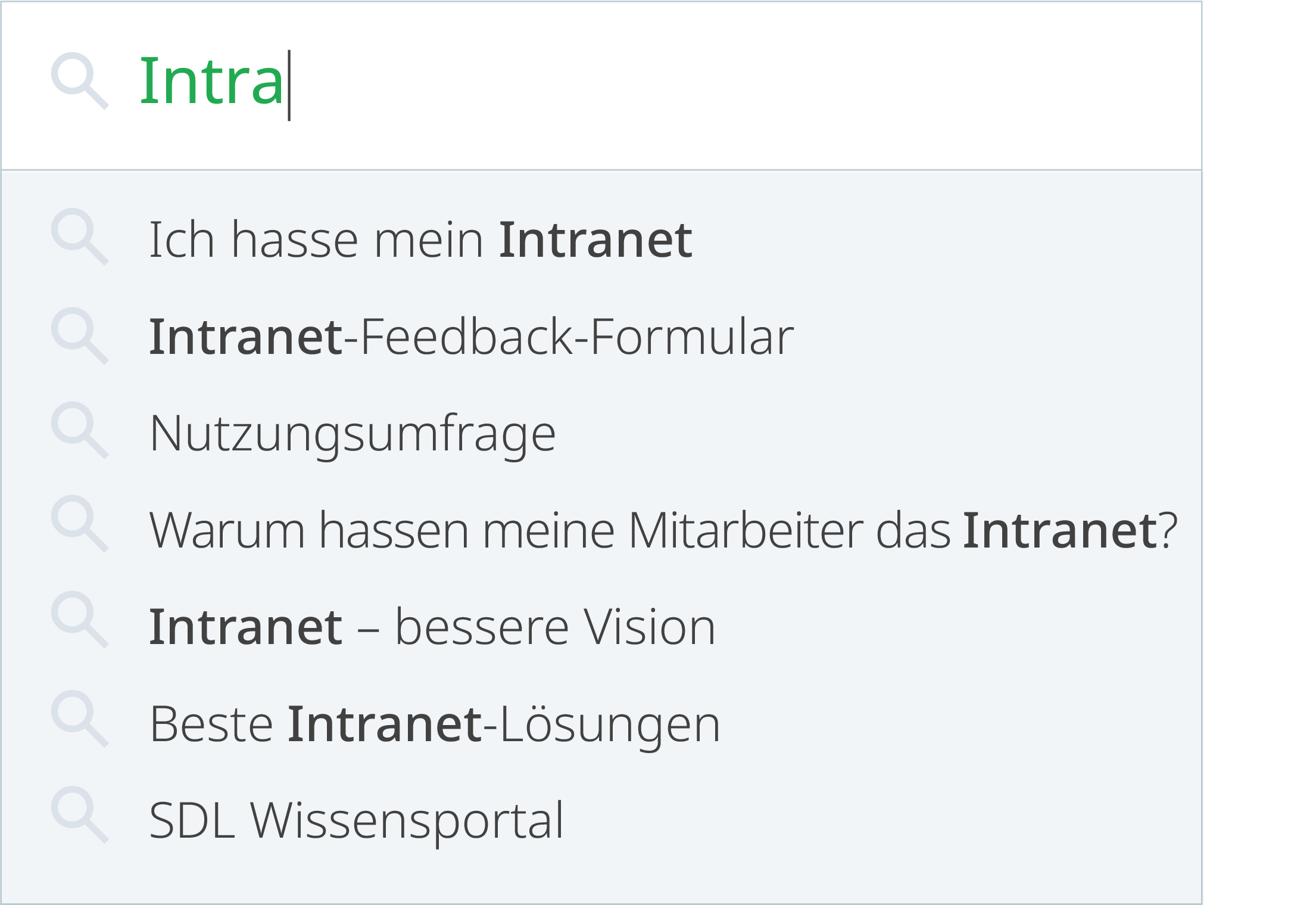Open the SDL Wissensportal suggestion
The width and height of the screenshot is (1316, 905).
pos(356,821)
